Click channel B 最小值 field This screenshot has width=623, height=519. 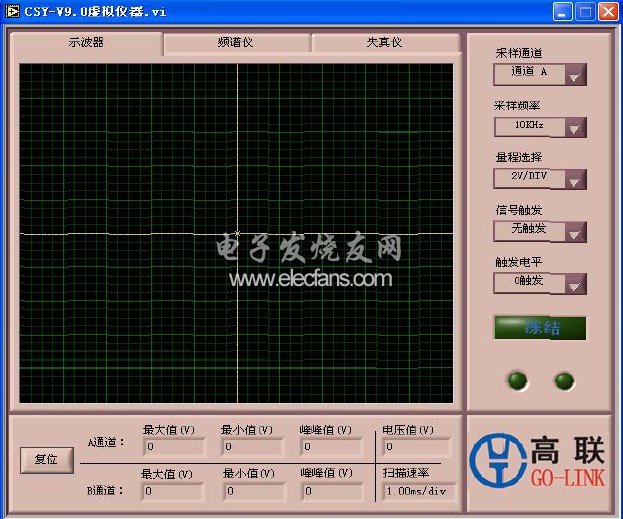point(254,491)
